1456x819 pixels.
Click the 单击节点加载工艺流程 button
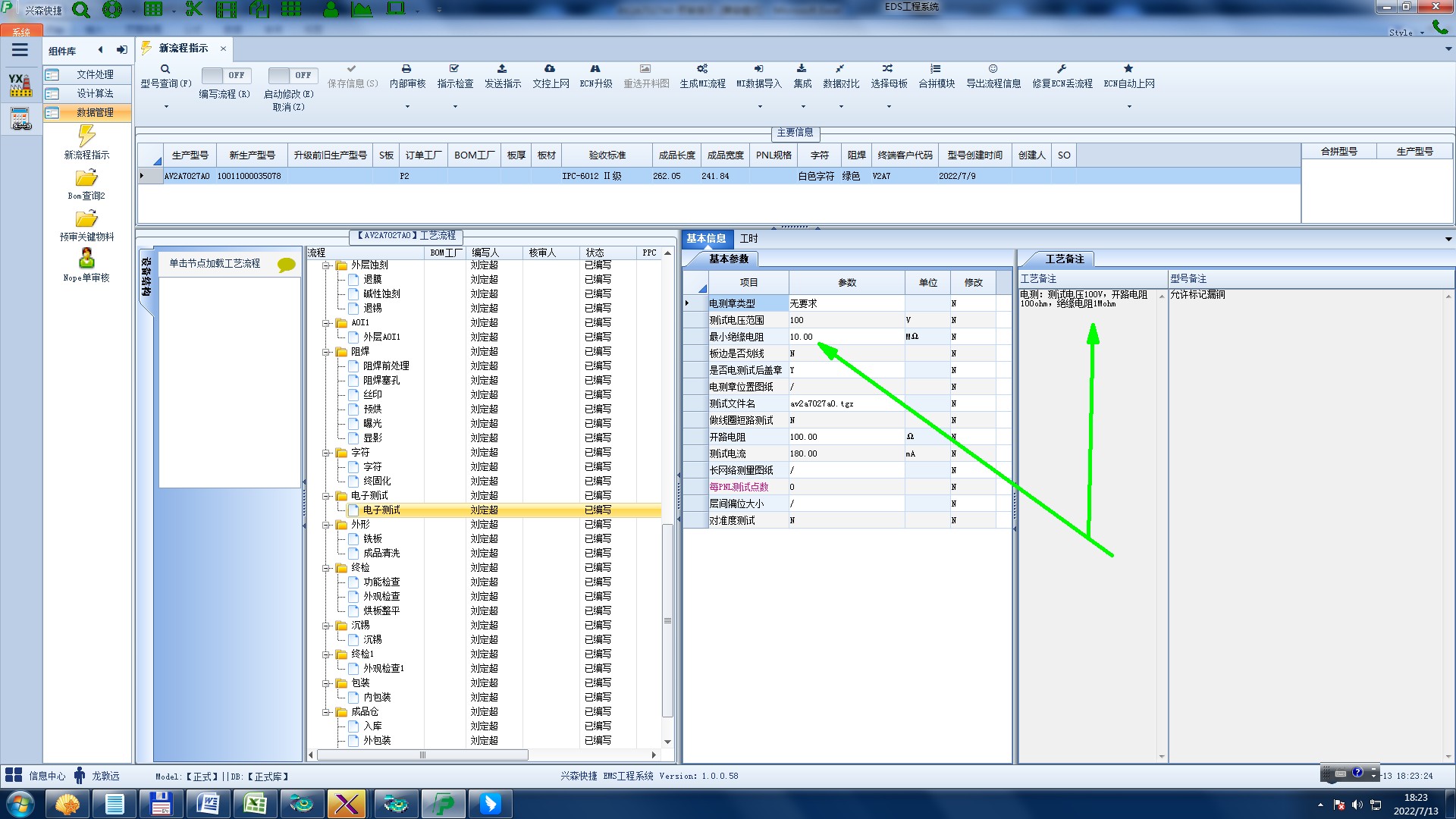(x=215, y=263)
